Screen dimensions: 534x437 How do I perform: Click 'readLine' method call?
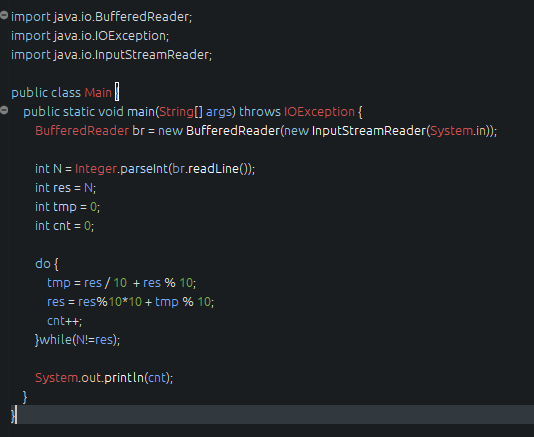(214, 169)
